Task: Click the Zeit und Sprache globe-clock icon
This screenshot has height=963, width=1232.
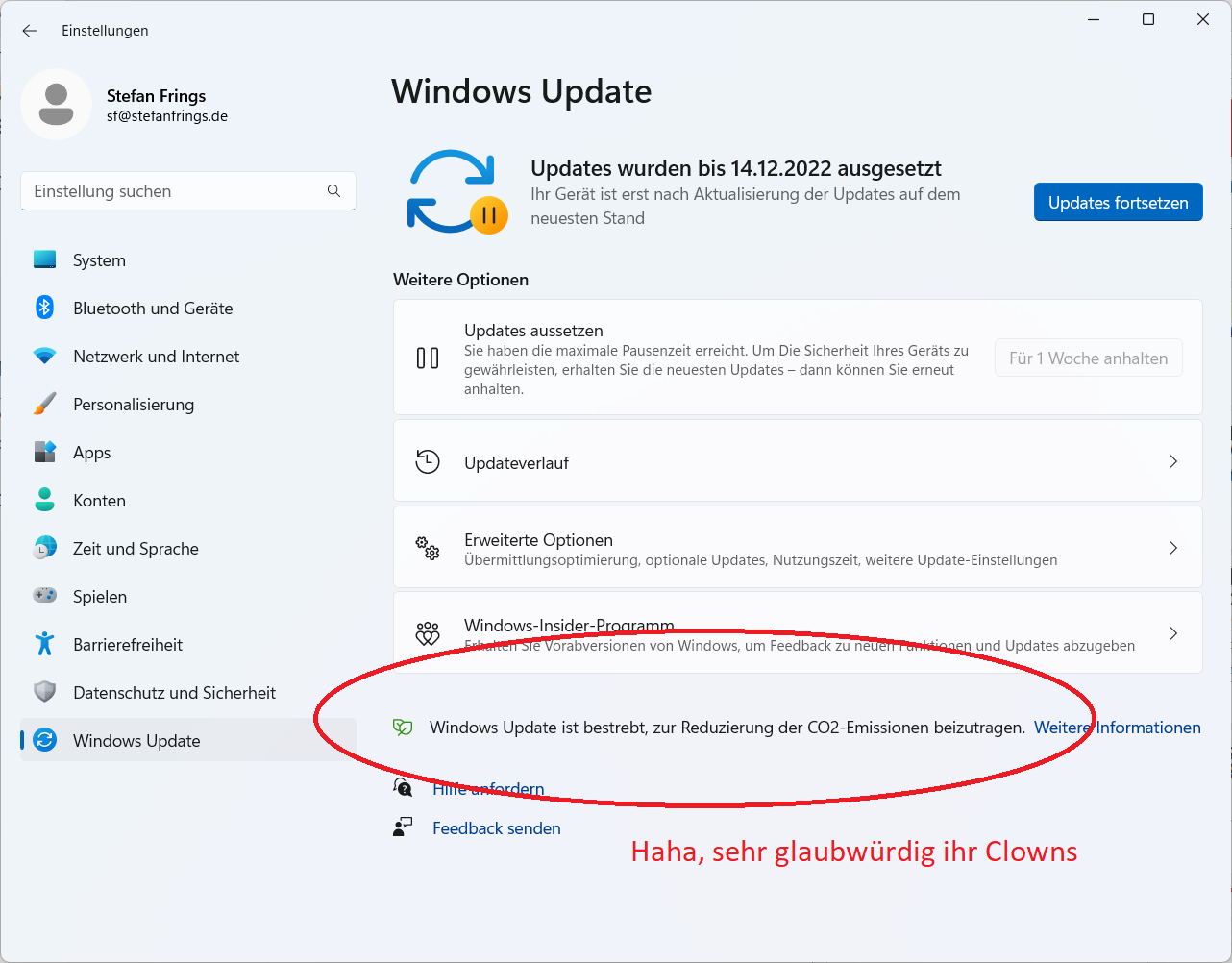Action: (45, 548)
